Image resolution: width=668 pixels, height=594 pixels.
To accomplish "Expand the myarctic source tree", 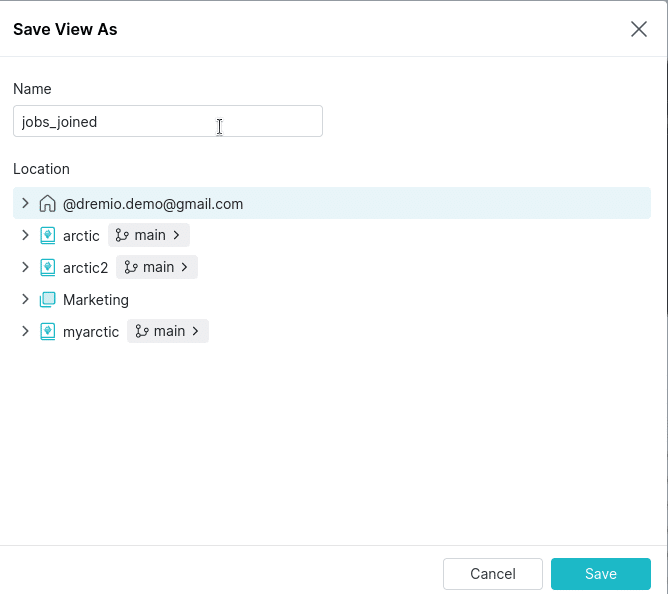I will 25,331.
